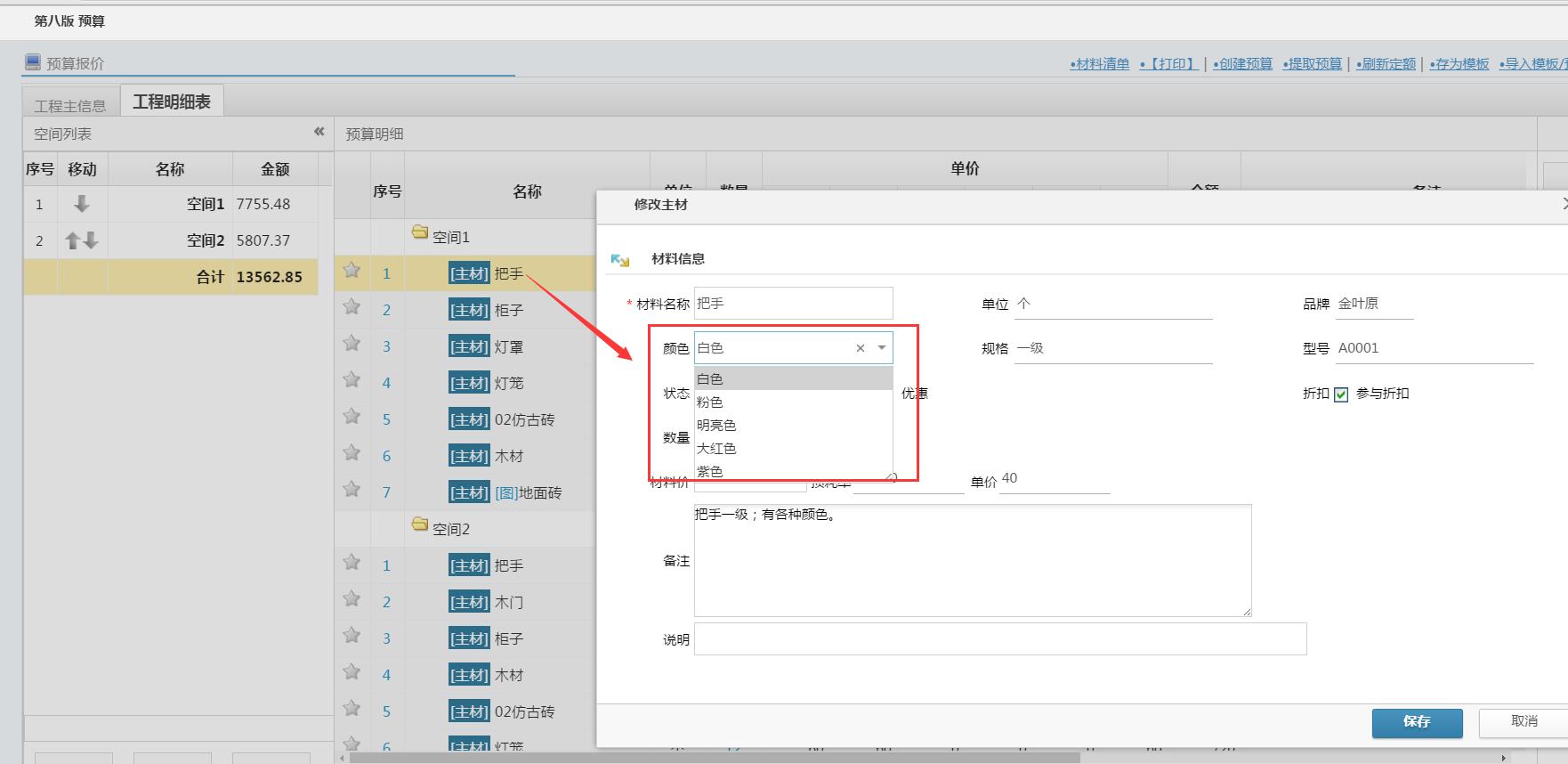Select 粉色 from the color list
This screenshot has width=1568, height=764.
point(710,402)
